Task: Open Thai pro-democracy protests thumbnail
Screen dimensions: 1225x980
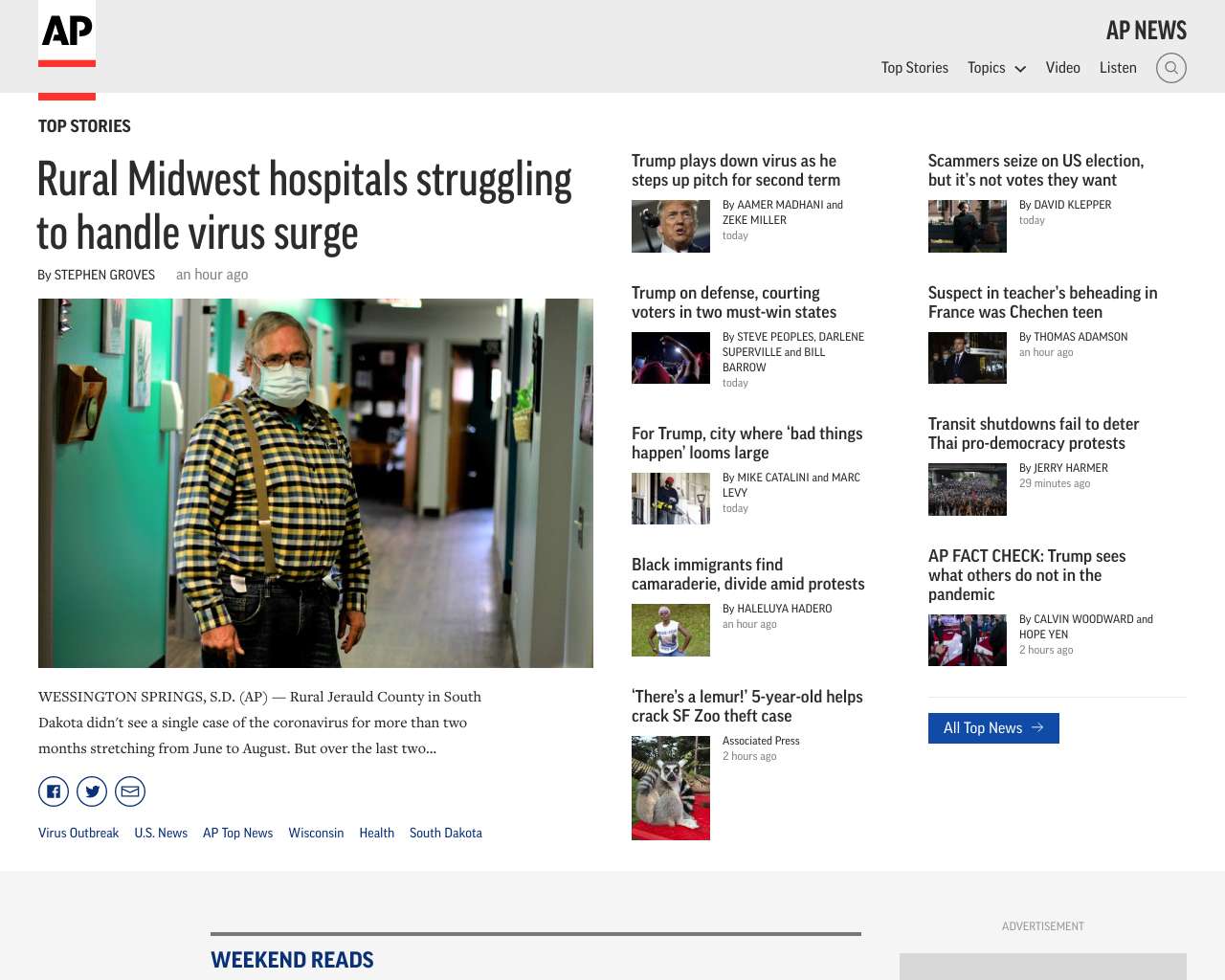Action: click(x=968, y=489)
